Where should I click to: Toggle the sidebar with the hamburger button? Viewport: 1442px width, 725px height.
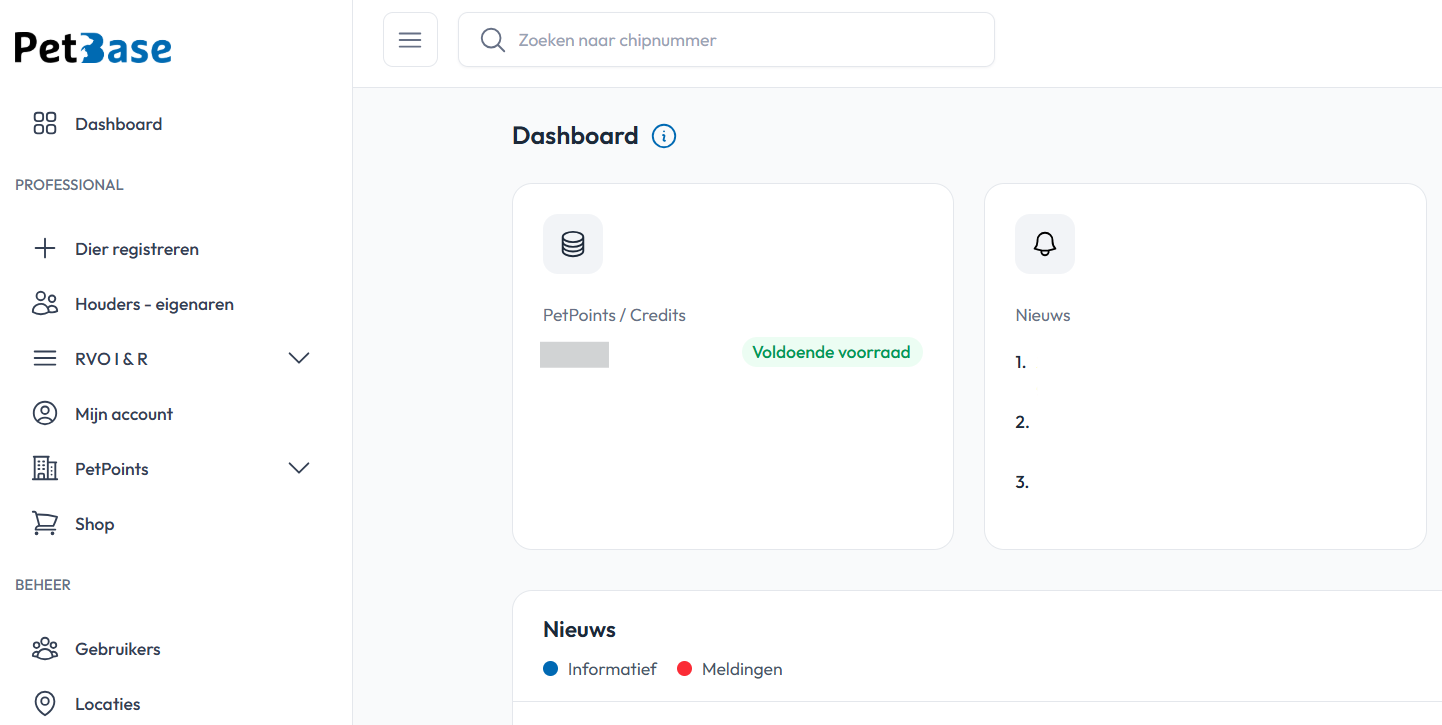410,40
